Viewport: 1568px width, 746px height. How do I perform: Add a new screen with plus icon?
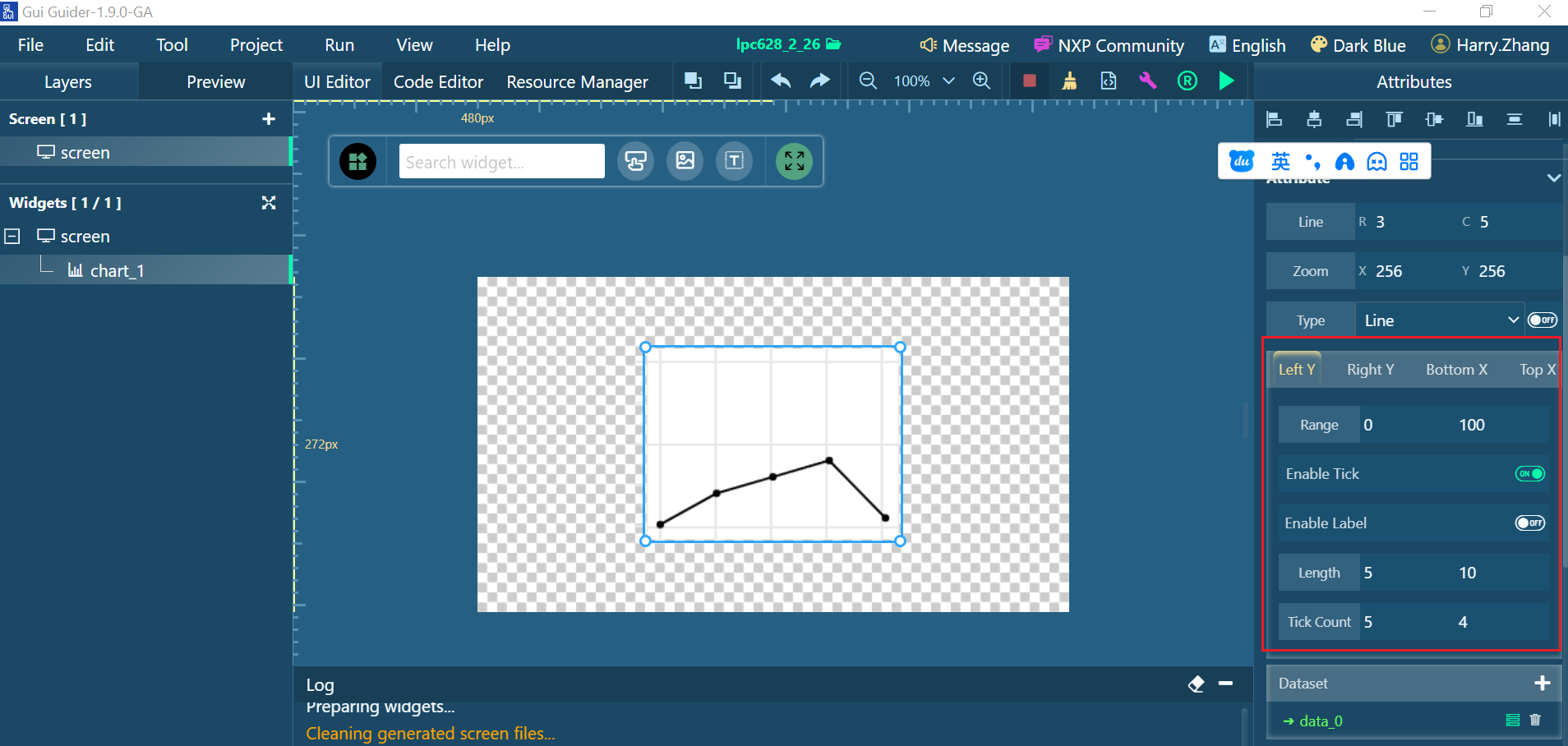pyautogui.click(x=269, y=119)
